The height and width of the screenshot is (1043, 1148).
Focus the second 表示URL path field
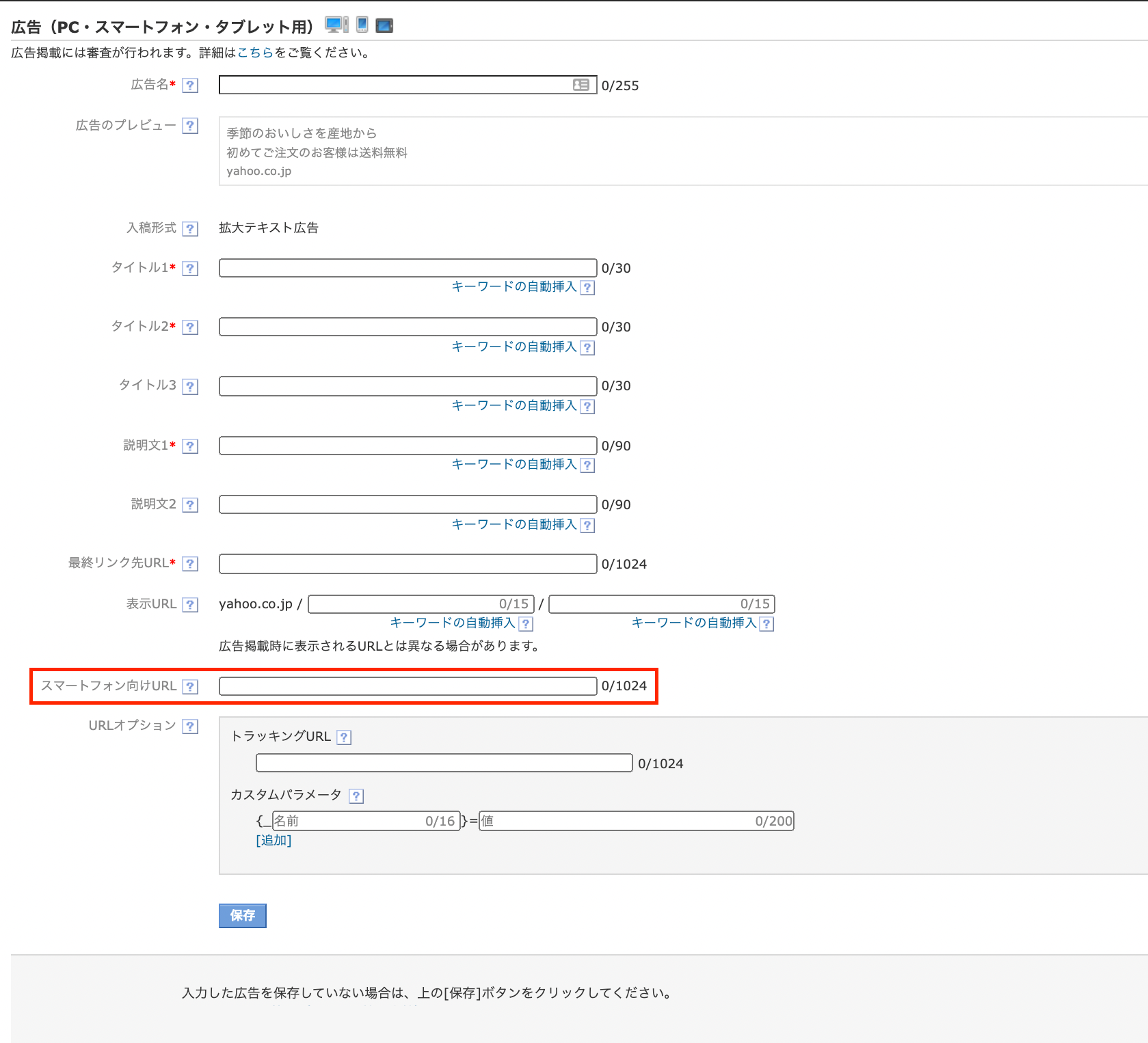662,604
